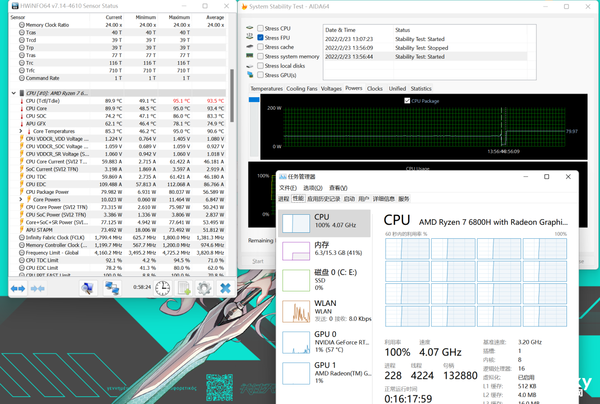The image size is (600, 404).
Task: Click the blue expand-columns arrows in HWiNFO
Action: [x=18, y=288]
